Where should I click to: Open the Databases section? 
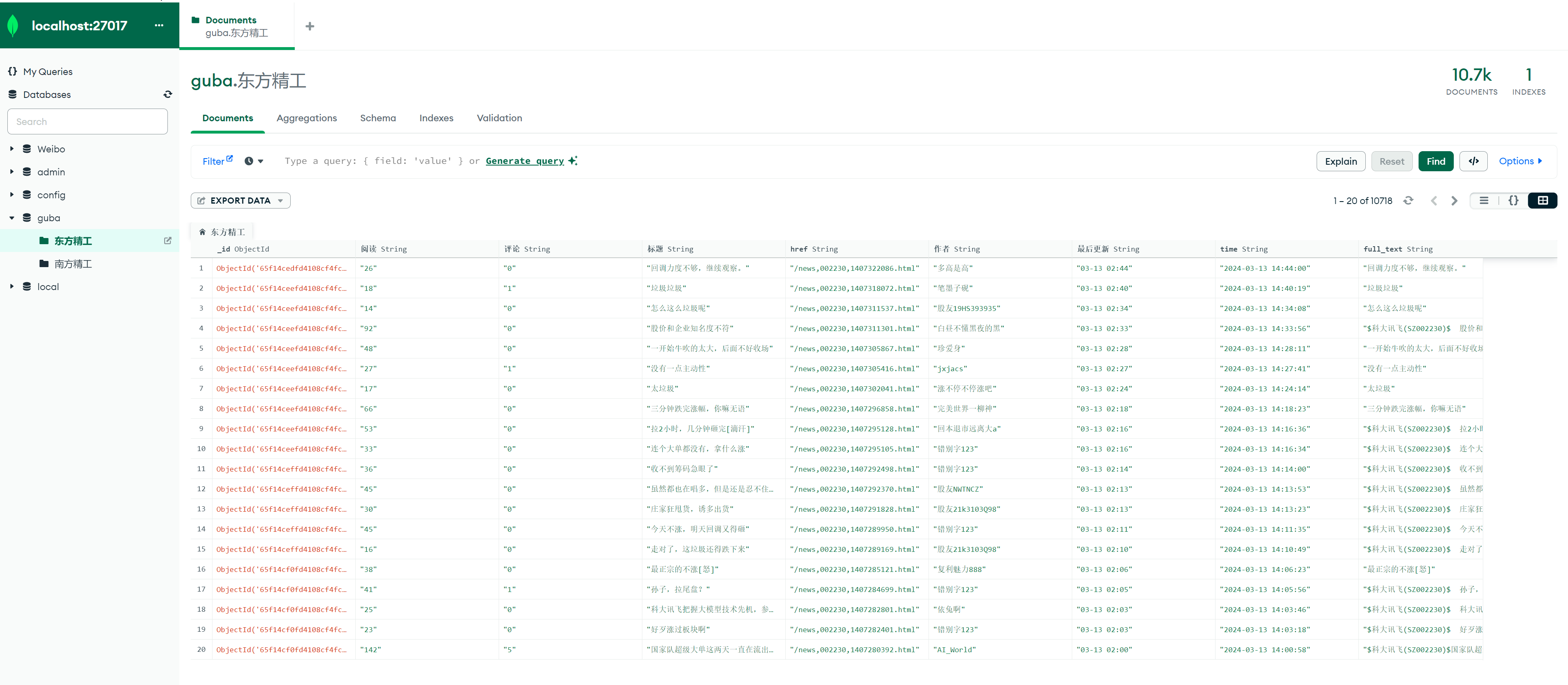click(x=47, y=94)
